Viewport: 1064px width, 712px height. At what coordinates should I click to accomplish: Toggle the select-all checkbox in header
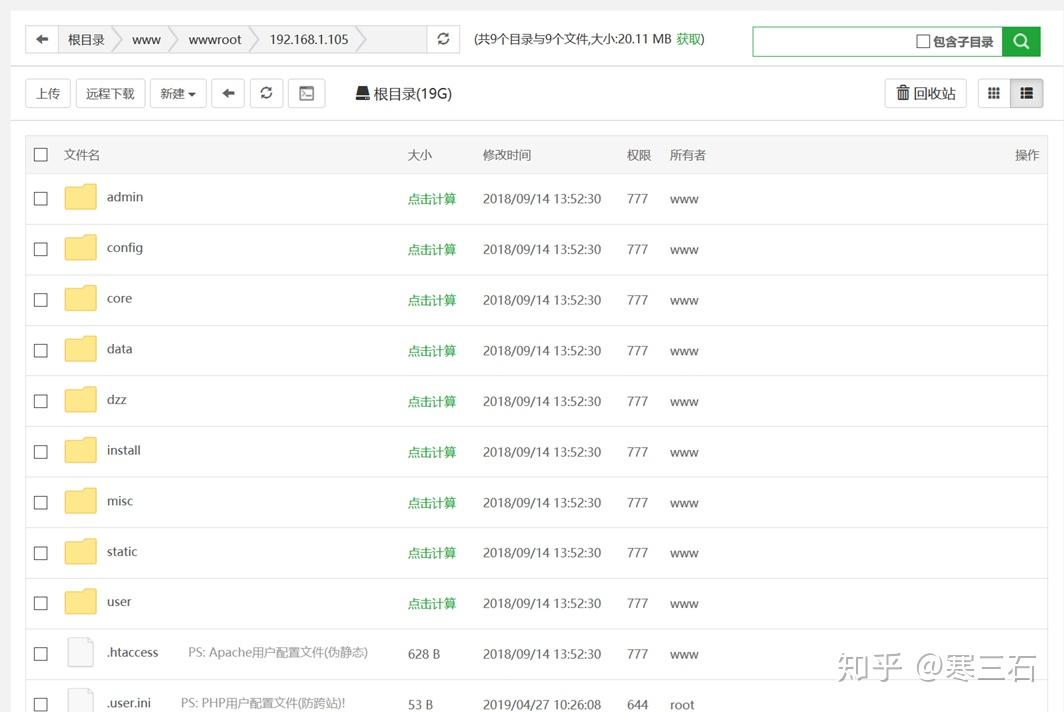click(x=41, y=155)
